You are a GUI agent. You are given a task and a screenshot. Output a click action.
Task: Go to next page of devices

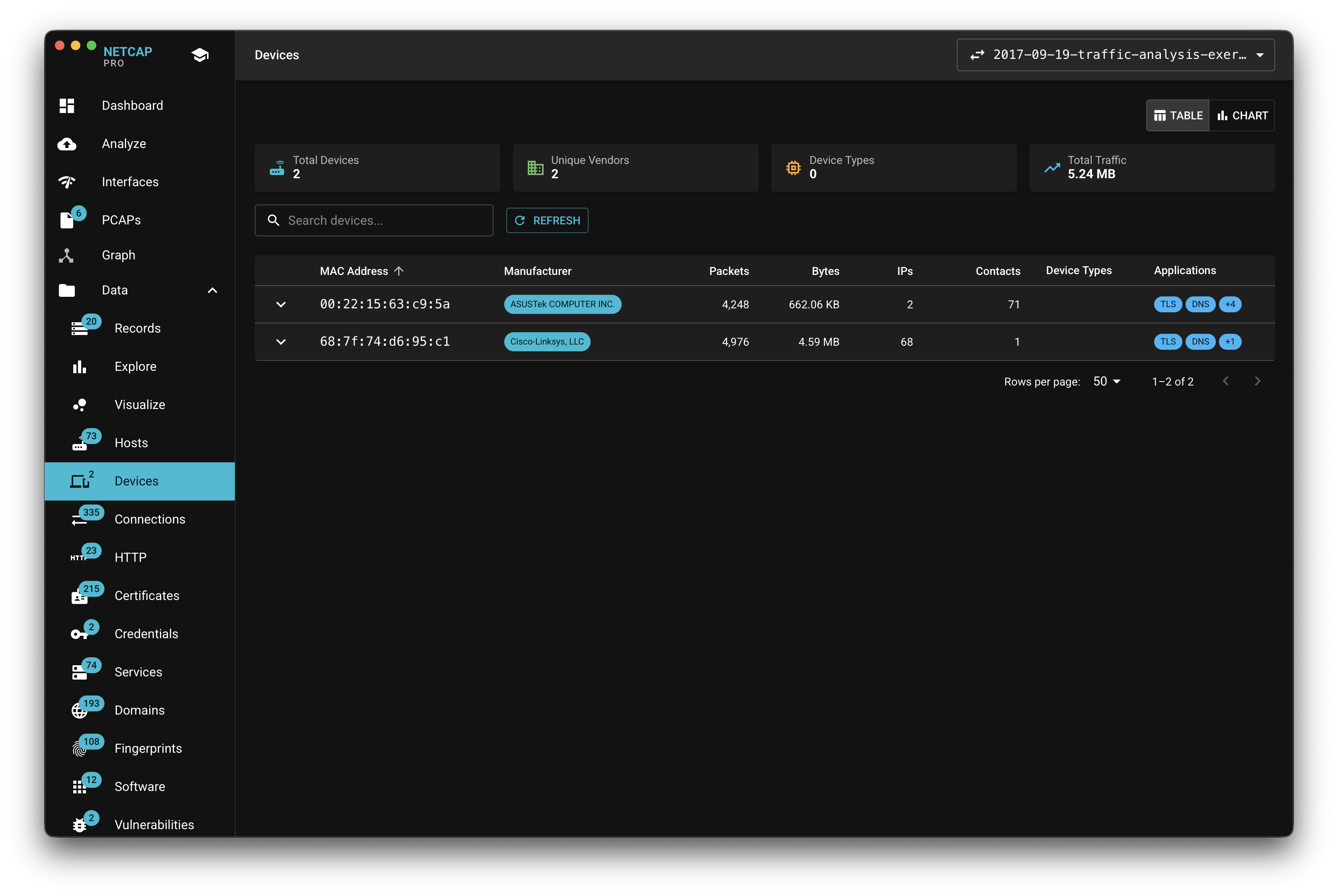[x=1257, y=381]
